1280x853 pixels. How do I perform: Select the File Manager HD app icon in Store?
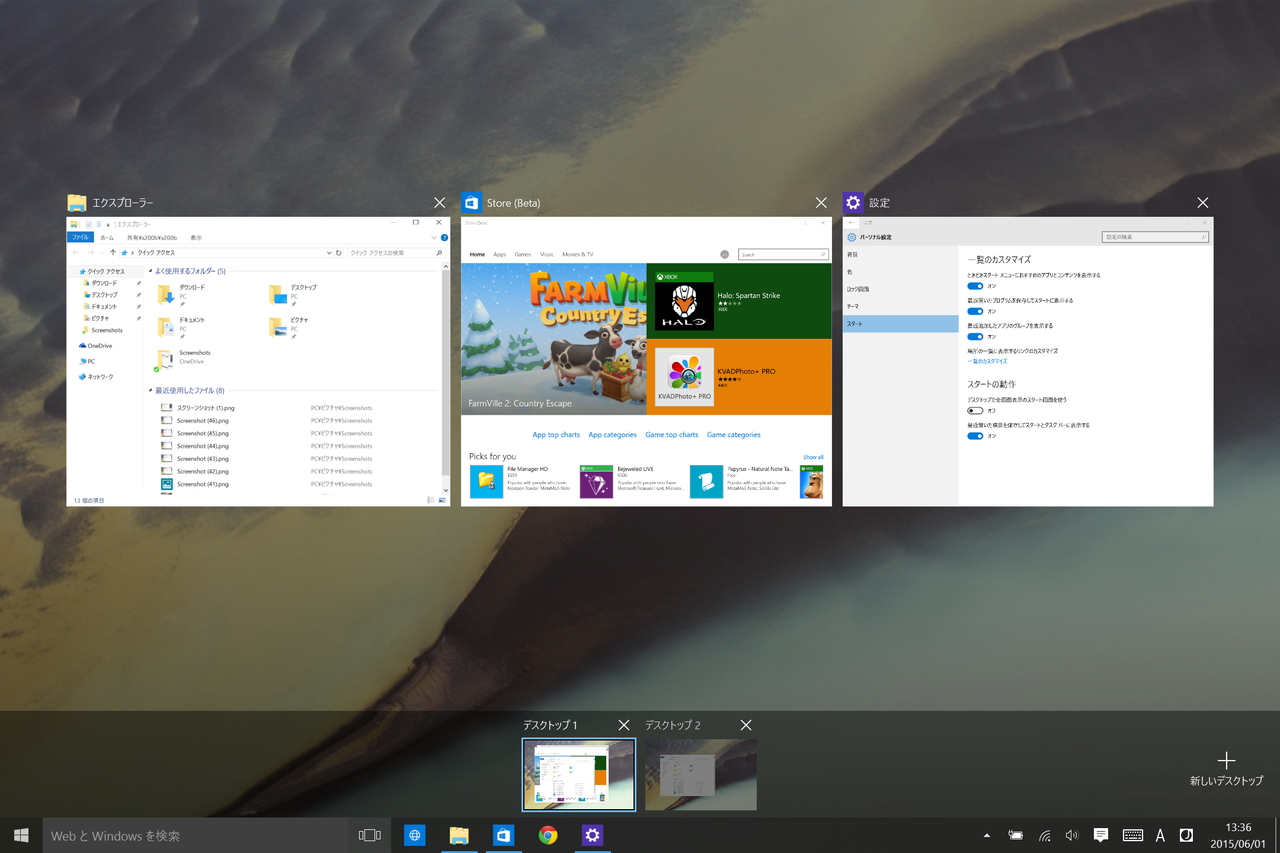click(x=486, y=481)
